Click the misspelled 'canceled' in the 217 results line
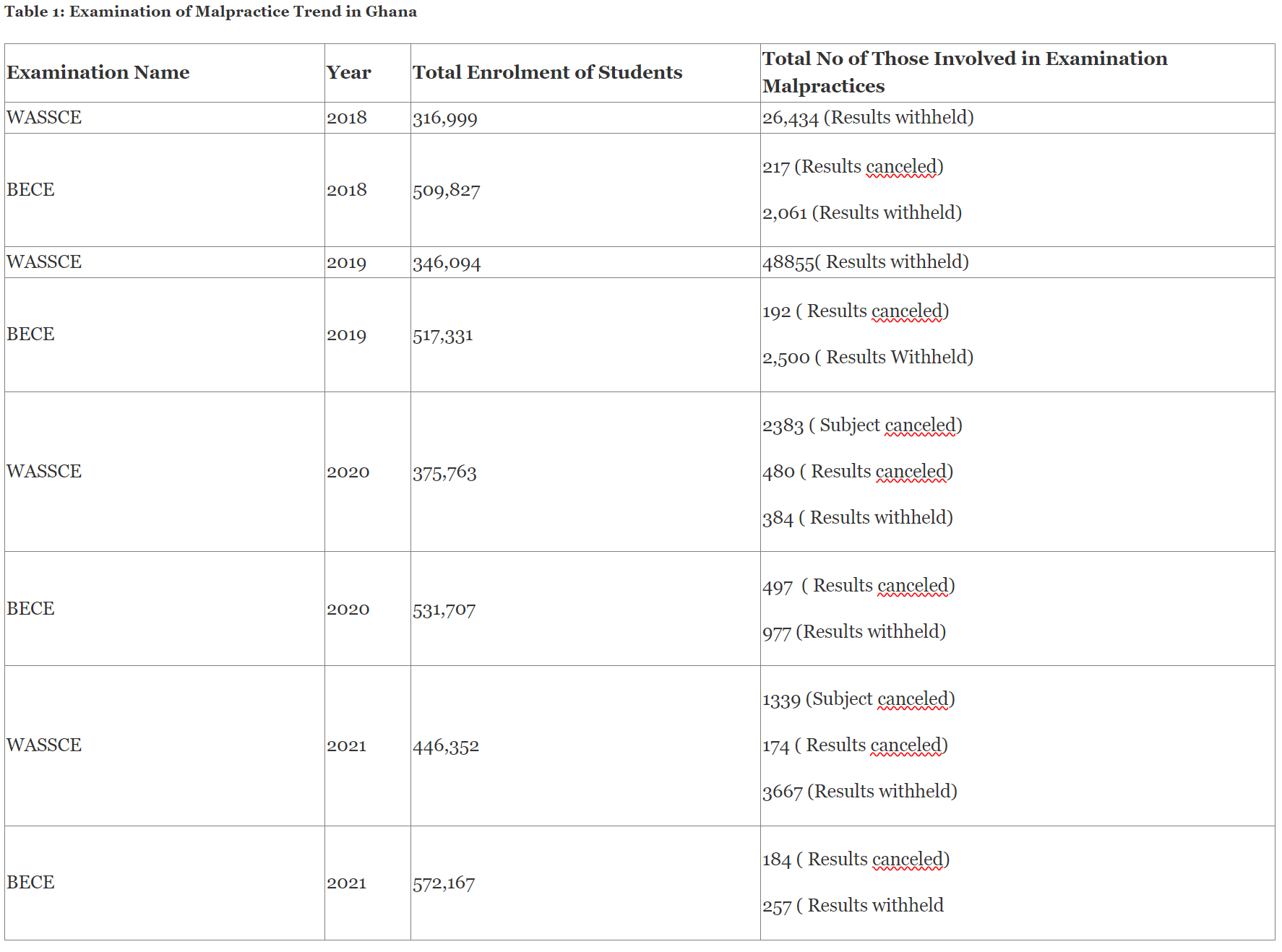This screenshot has width=1282, height=952. coord(901,167)
